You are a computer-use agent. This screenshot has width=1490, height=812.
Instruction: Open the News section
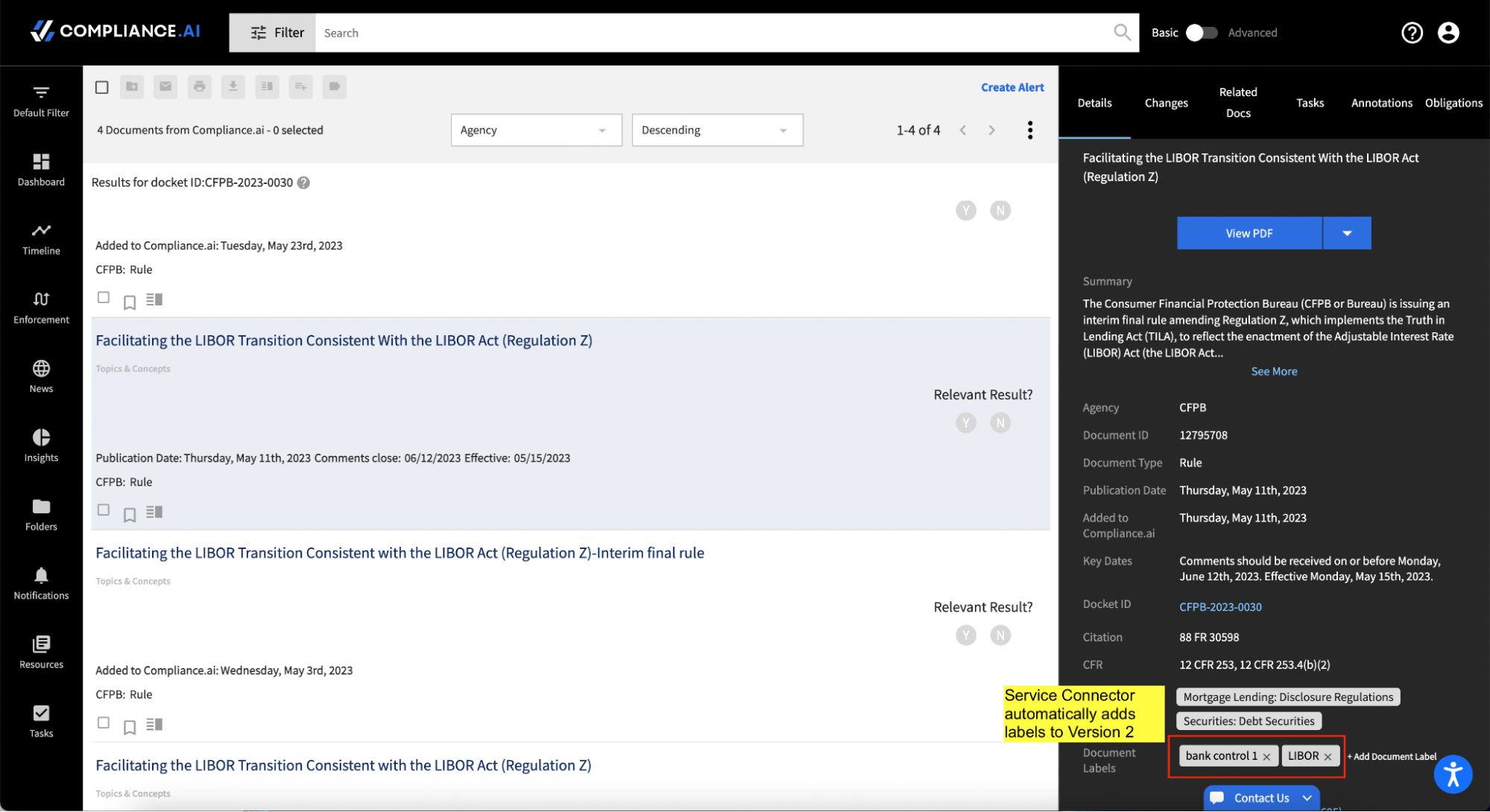point(41,377)
